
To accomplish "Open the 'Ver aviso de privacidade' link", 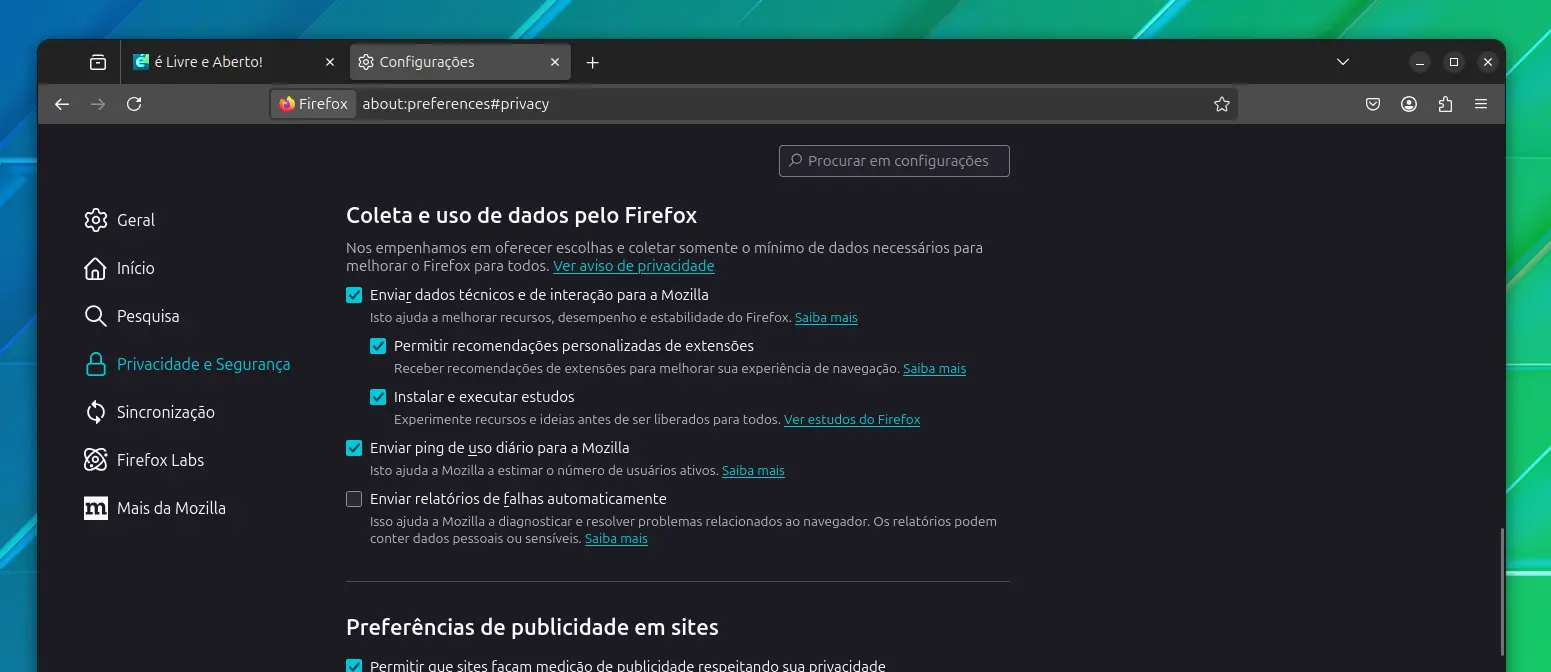I will pos(634,266).
